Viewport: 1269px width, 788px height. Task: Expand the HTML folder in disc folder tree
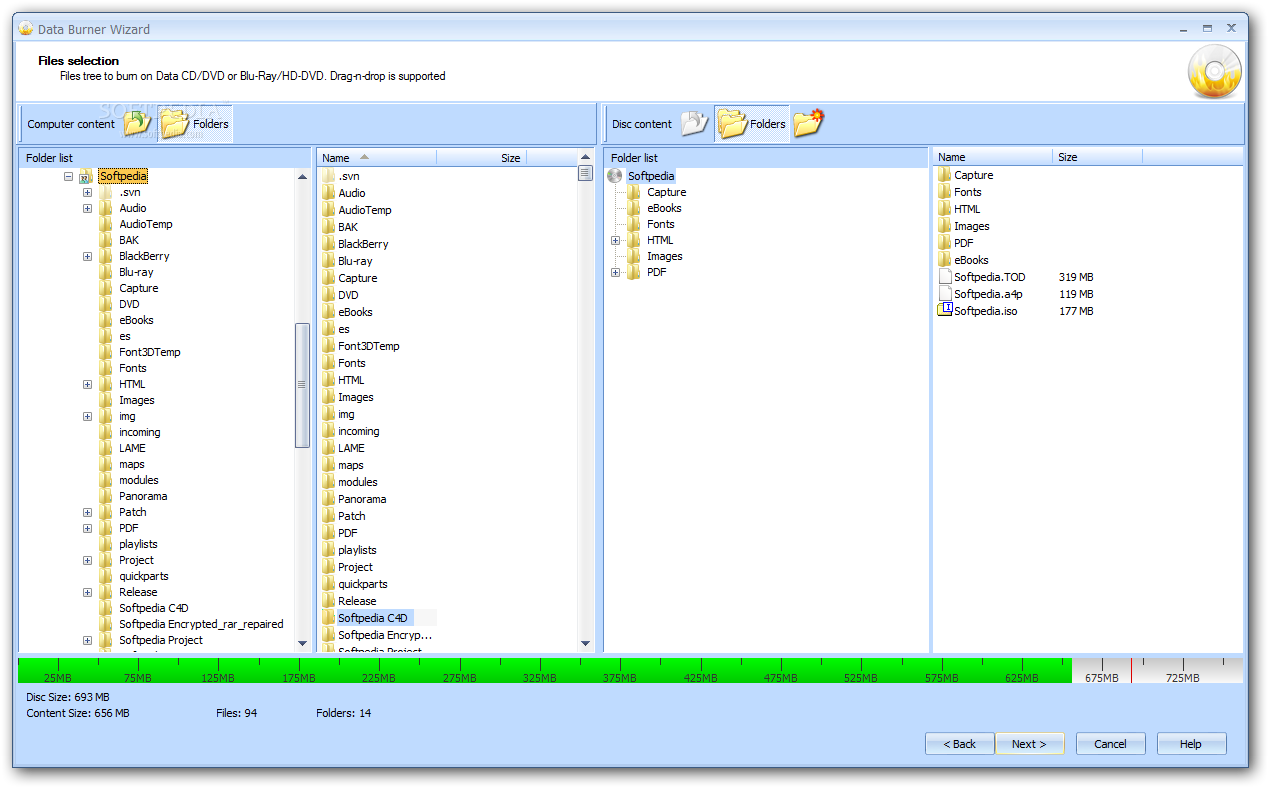[615, 240]
